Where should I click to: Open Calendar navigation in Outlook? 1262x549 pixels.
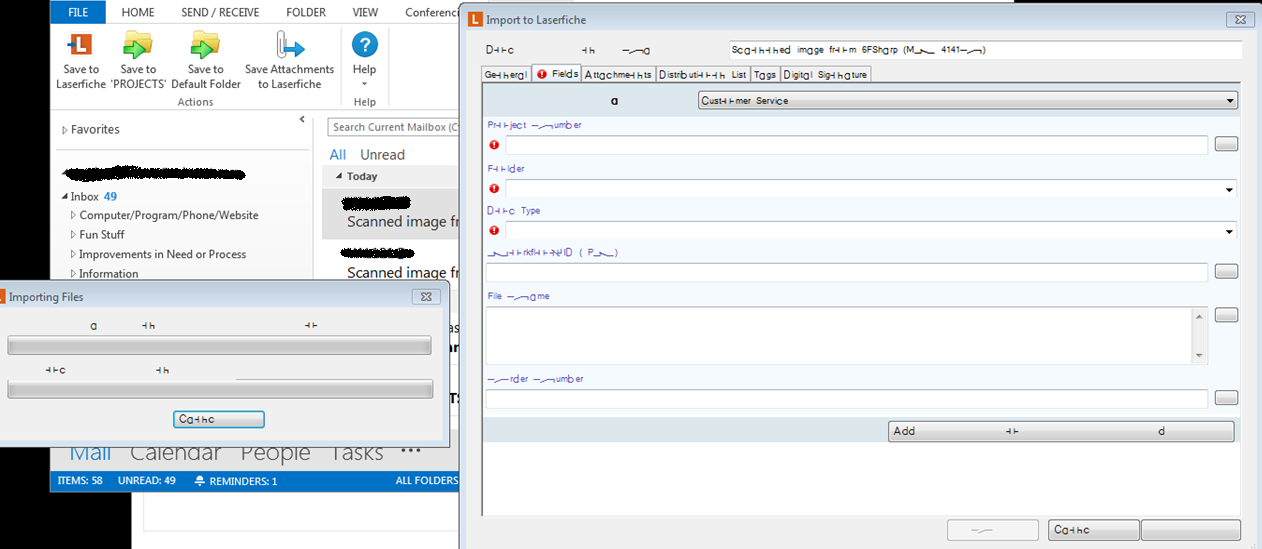pos(175,453)
